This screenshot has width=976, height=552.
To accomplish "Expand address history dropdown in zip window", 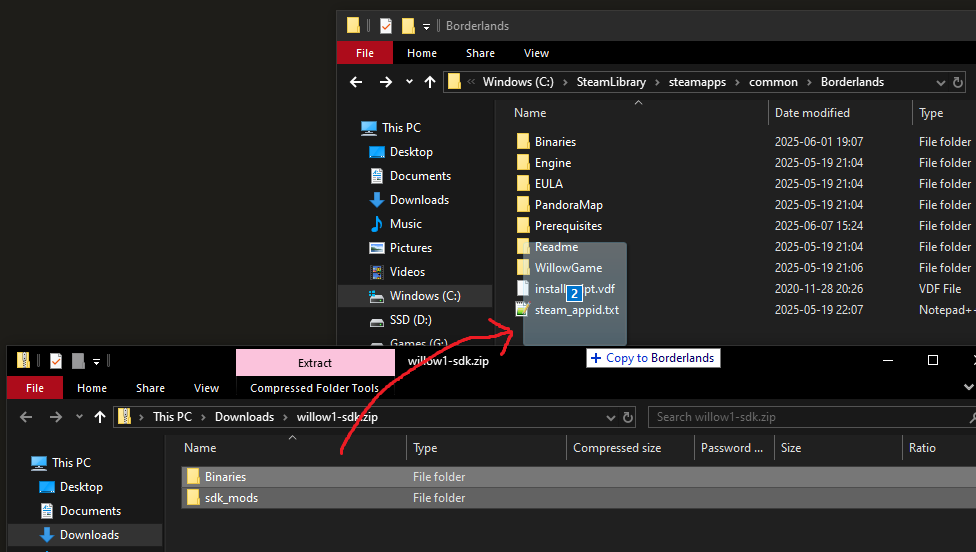I will click(x=611, y=418).
